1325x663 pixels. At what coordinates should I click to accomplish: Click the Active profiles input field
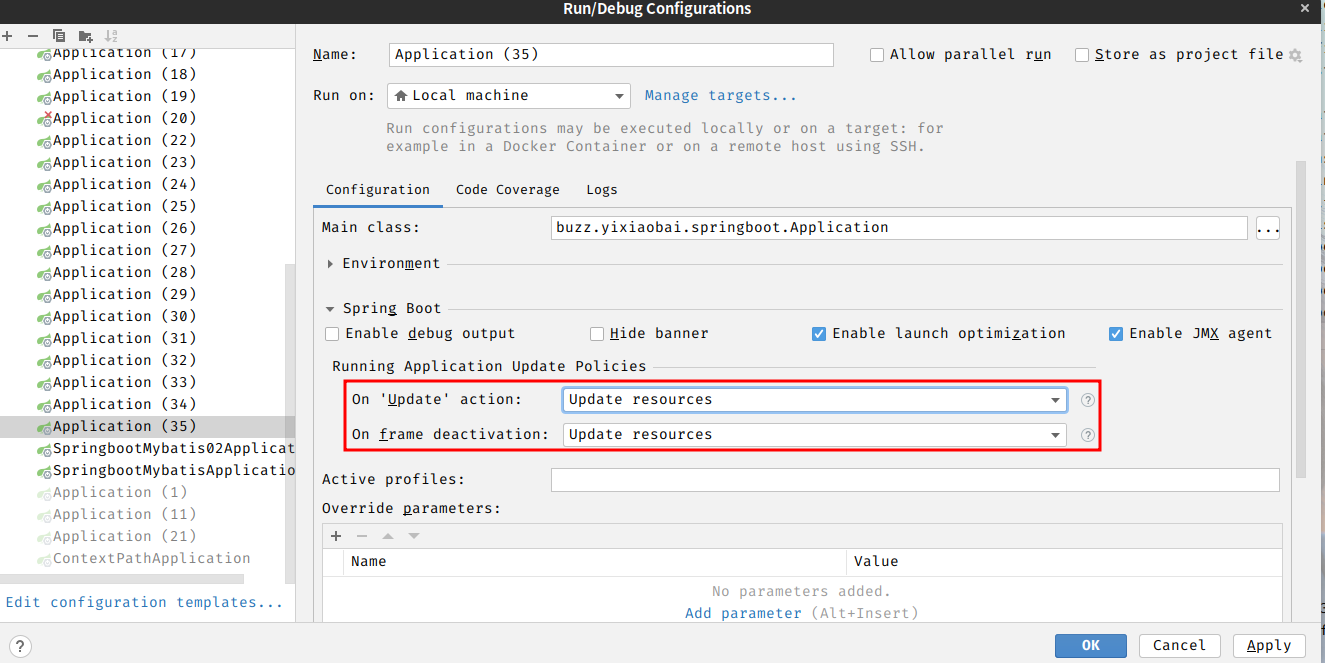tap(914, 480)
